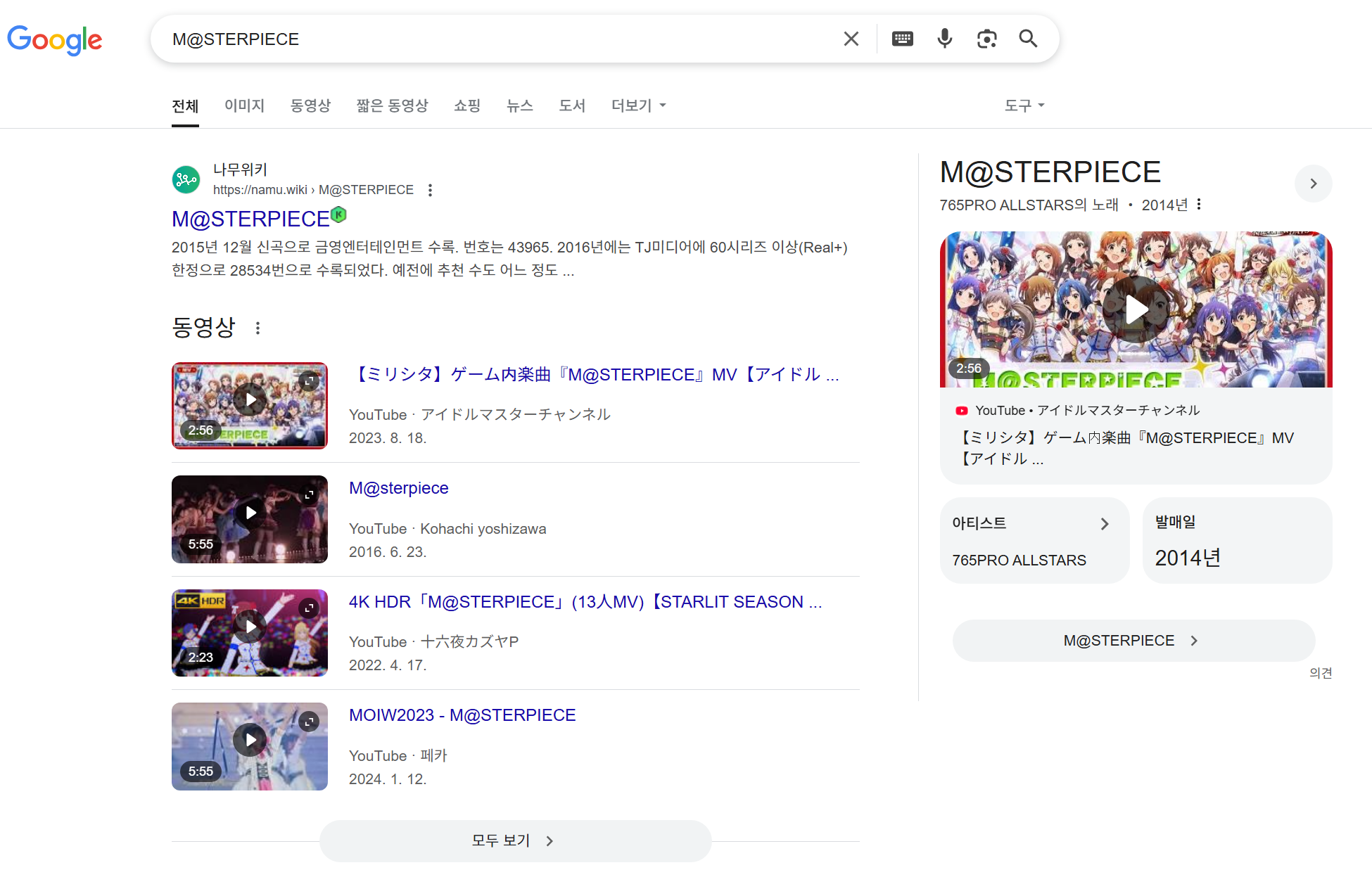
Task: Open the 발매일 2014년 card
Action: (x=1237, y=540)
